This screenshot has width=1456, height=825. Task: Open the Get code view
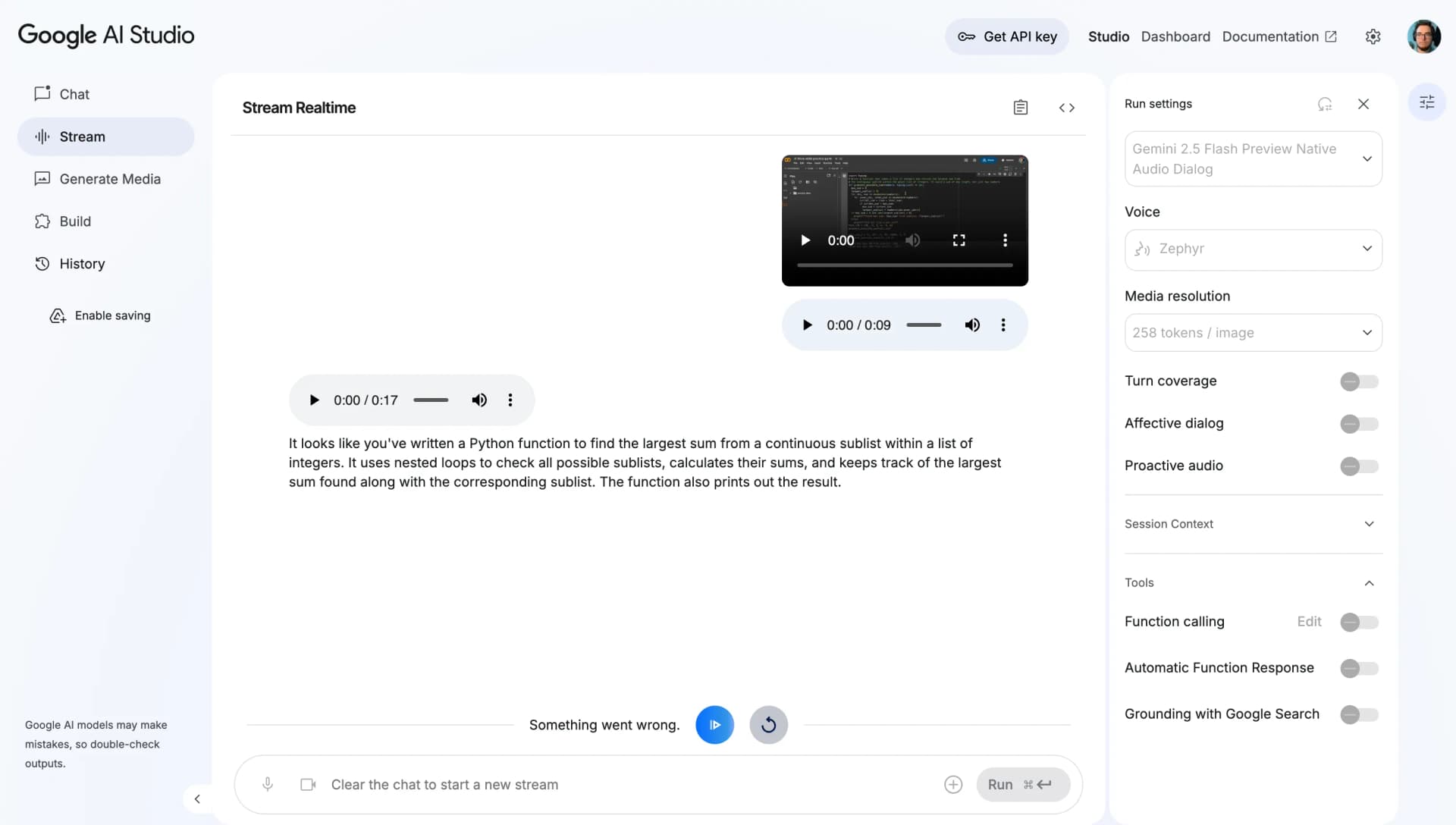click(1066, 107)
